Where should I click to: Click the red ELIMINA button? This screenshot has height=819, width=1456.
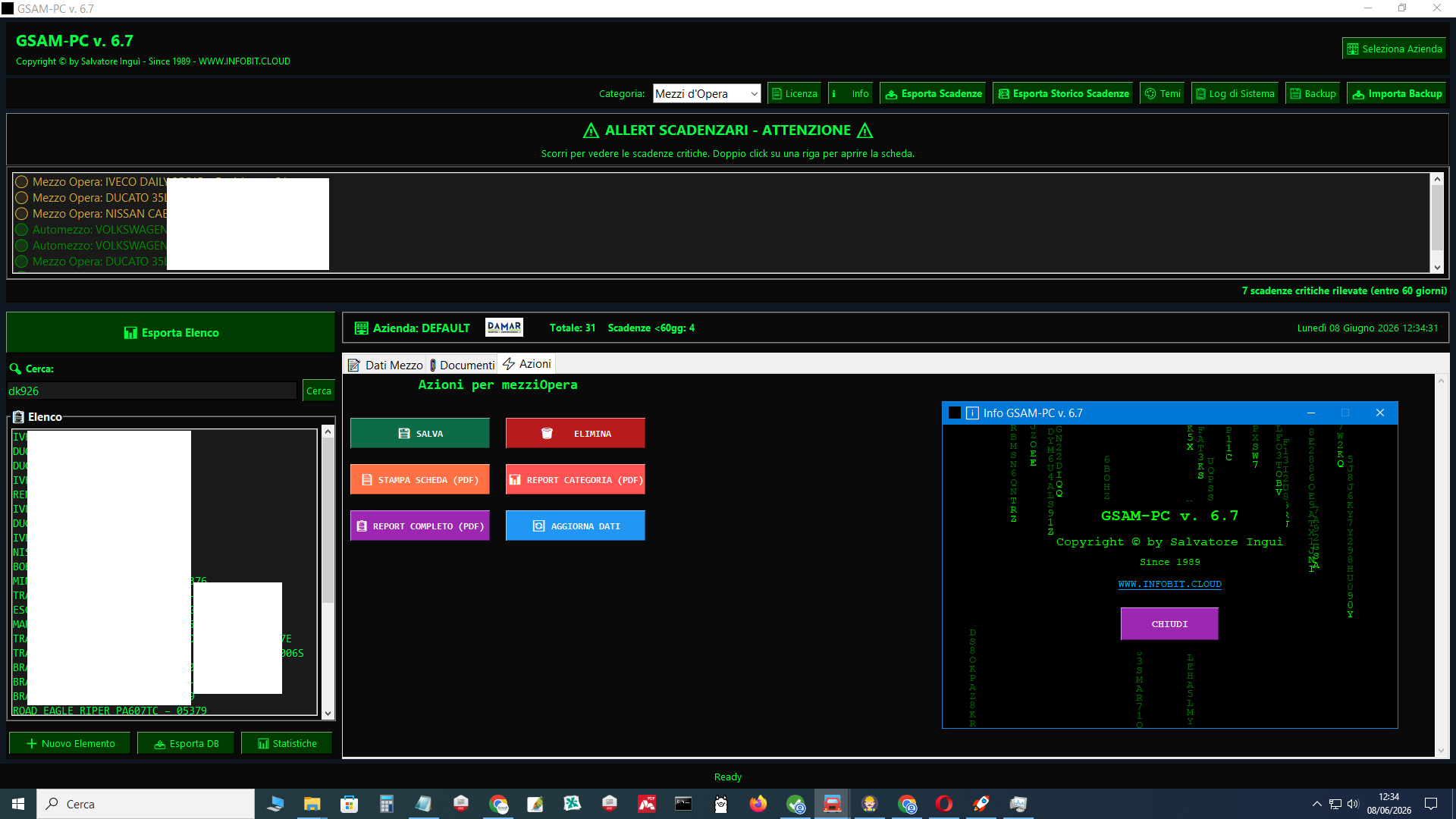pos(576,433)
